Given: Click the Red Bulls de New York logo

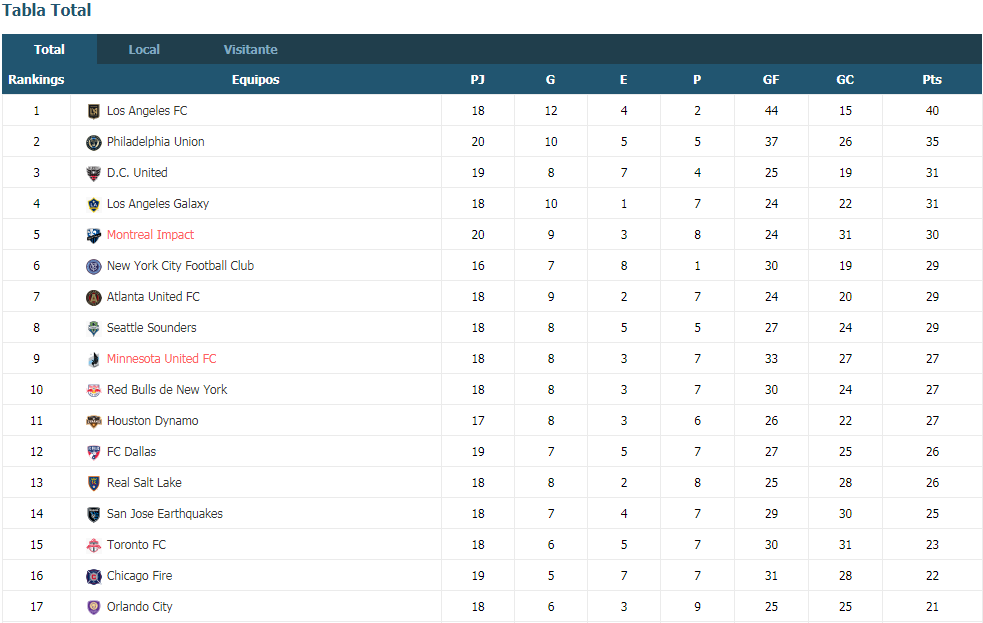Looking at the screenshot, I should (93, 390).
